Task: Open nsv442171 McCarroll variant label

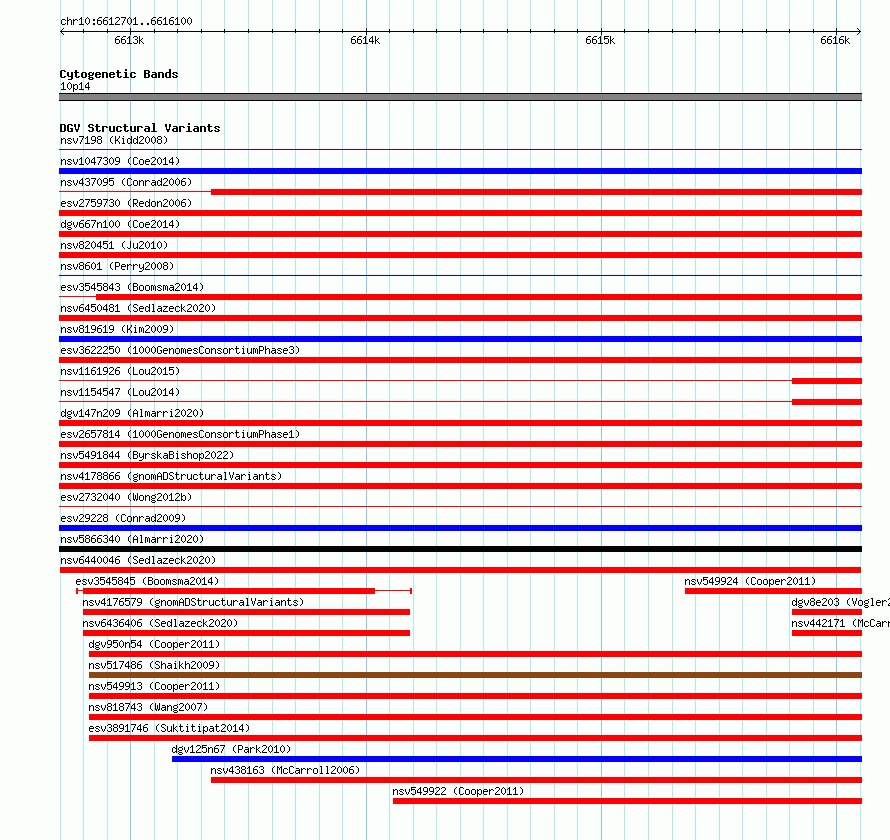Action: 840,623
